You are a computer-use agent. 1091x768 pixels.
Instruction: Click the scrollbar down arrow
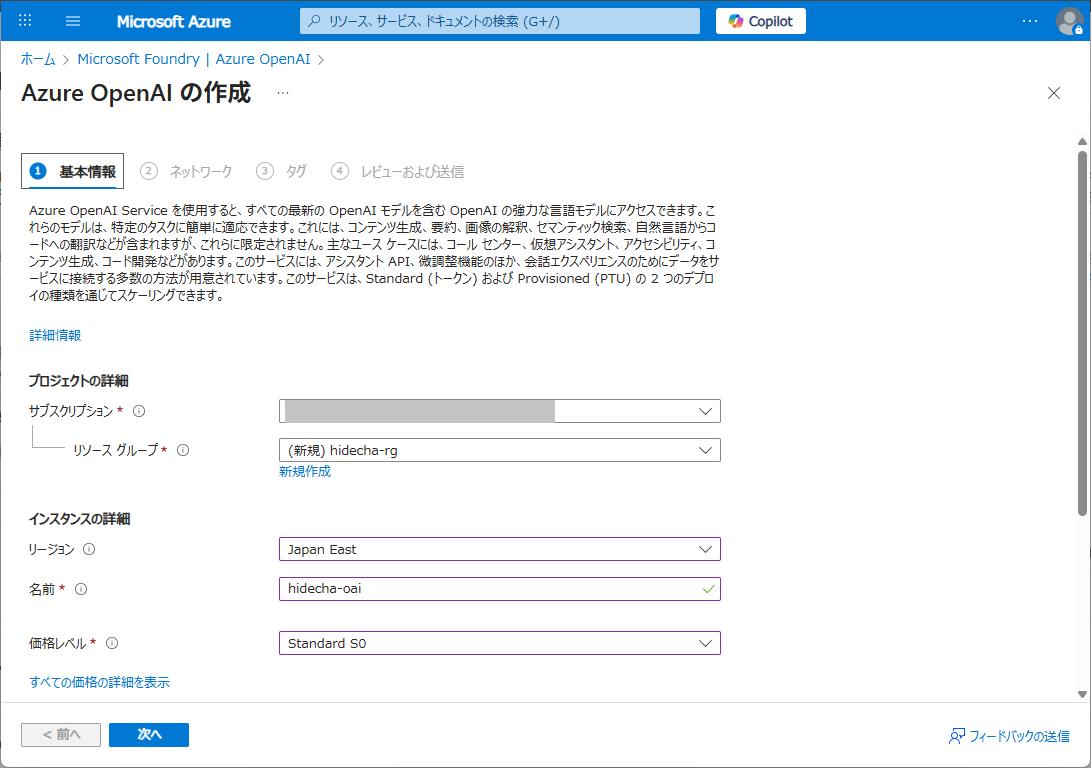click(1082, 694)
